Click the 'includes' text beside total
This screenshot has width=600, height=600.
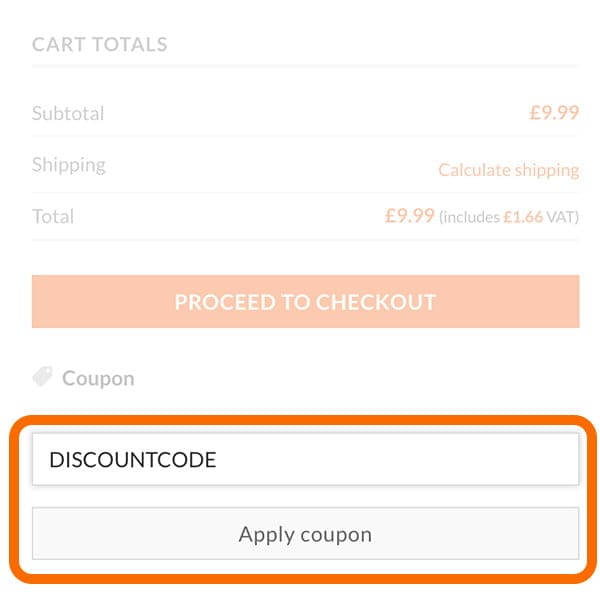472,217
